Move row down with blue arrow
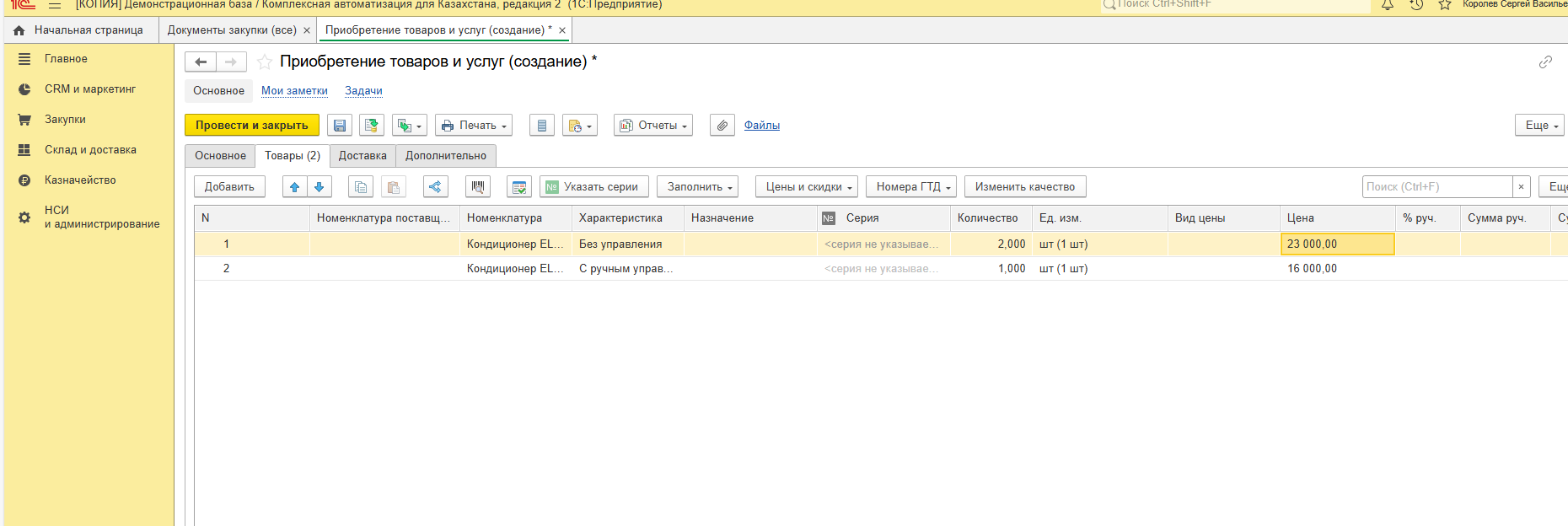The image size is (1568, 526). pos(319,187)
